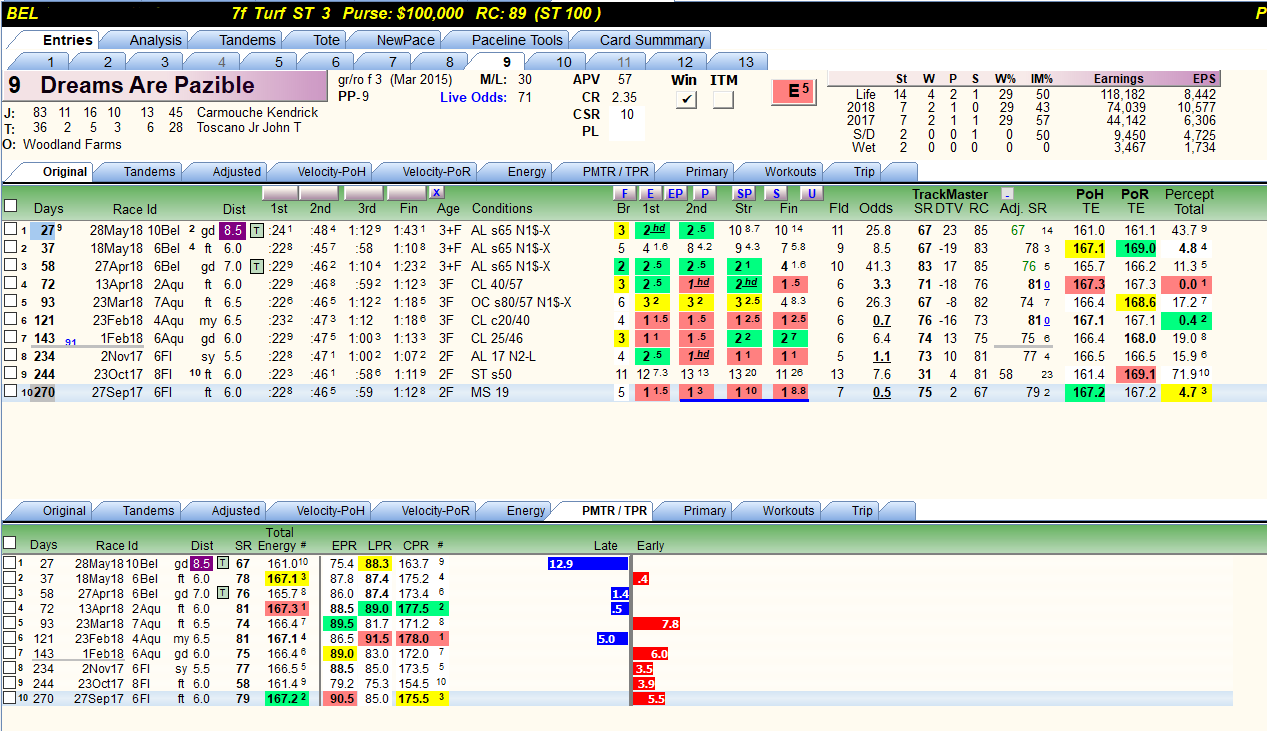Click the red 7.8 Early bar

pyautogui.click(x=658, y=623)
